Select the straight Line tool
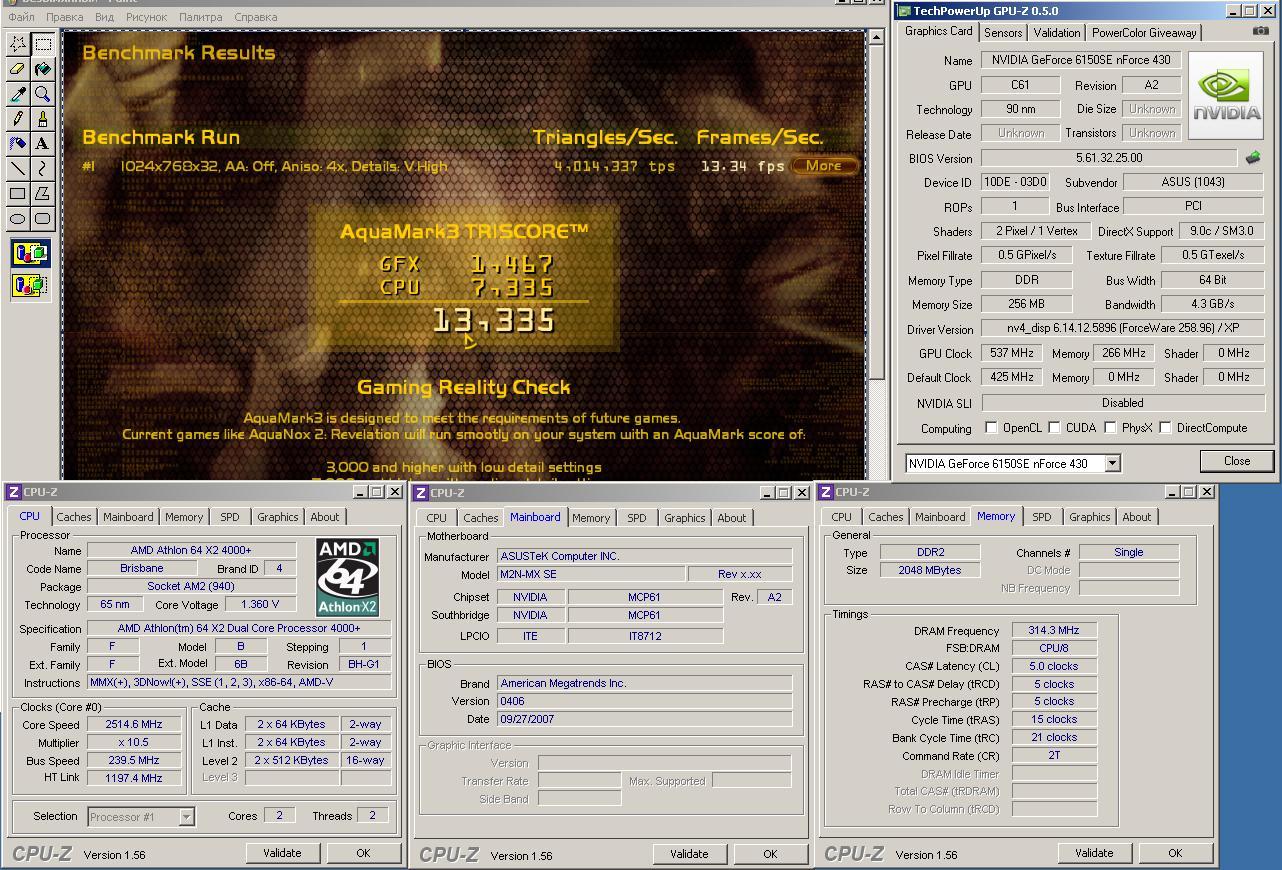This screenshot has height=870, width=1282. click(18, 169)
